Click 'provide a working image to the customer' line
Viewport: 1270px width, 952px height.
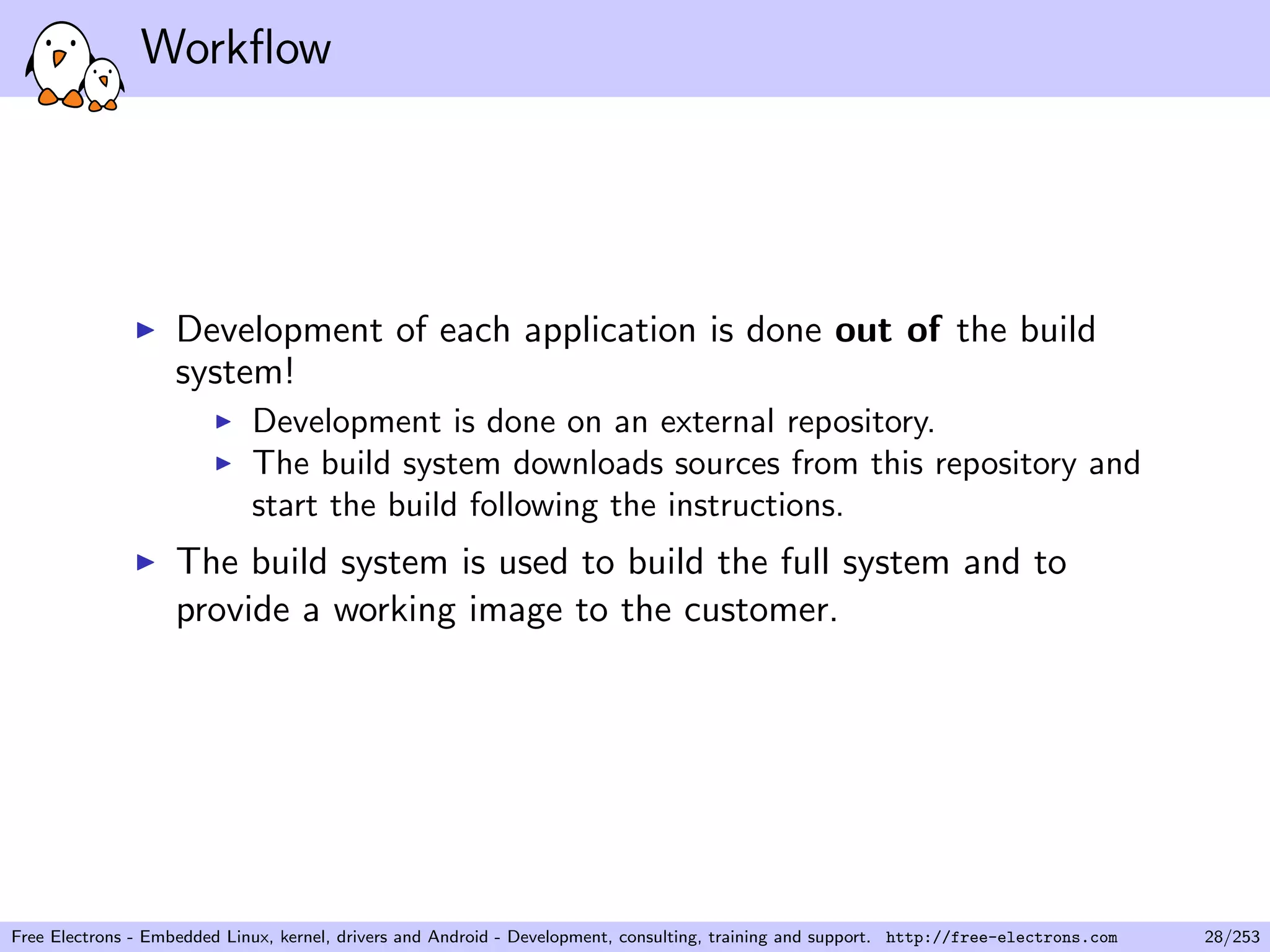coord(507,610)
